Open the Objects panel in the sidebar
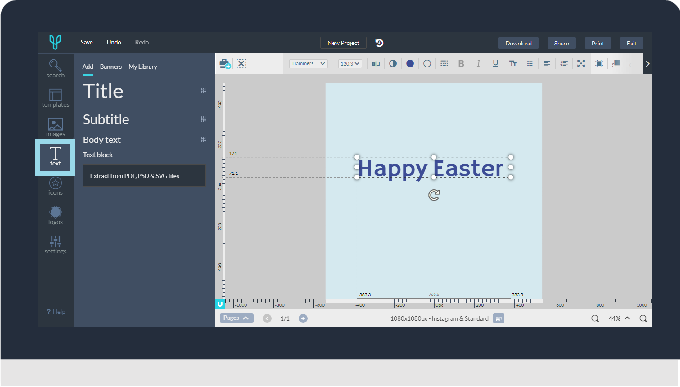Screen dimensions: 680x387 coord(56,215)
